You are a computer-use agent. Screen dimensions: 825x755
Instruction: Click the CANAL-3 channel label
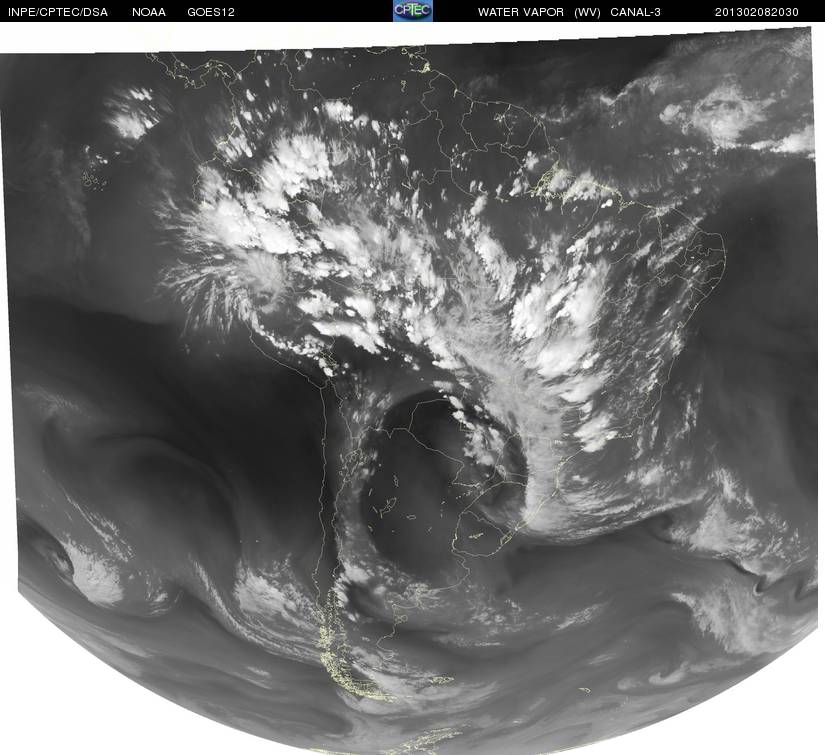636,12
